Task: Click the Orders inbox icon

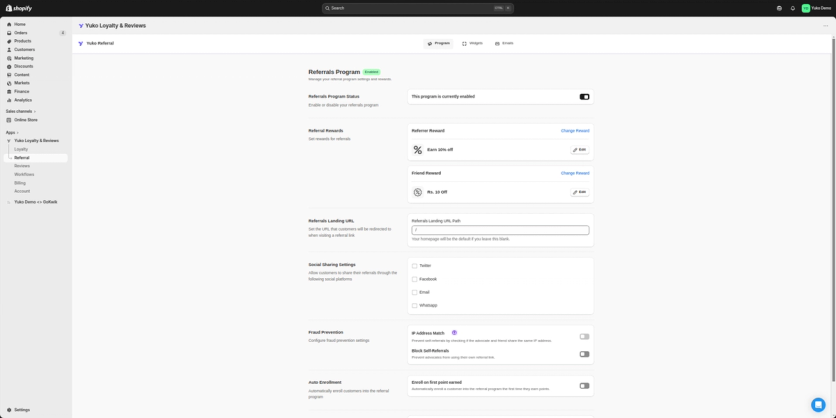Action: point(9,33)
